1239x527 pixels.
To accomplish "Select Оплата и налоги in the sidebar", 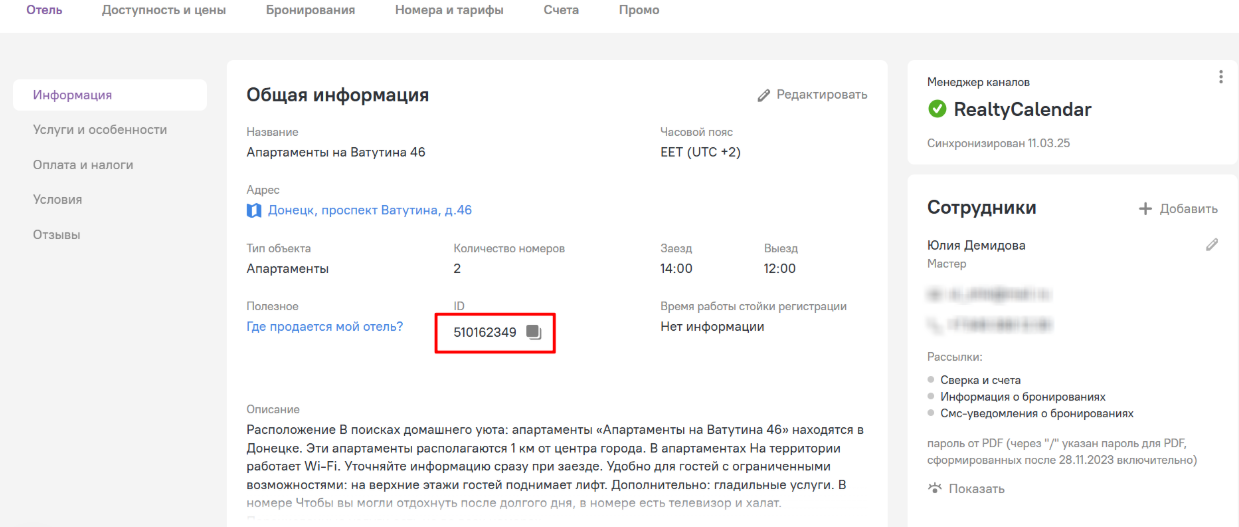I will pyautogui.click(x=83, y=165).
